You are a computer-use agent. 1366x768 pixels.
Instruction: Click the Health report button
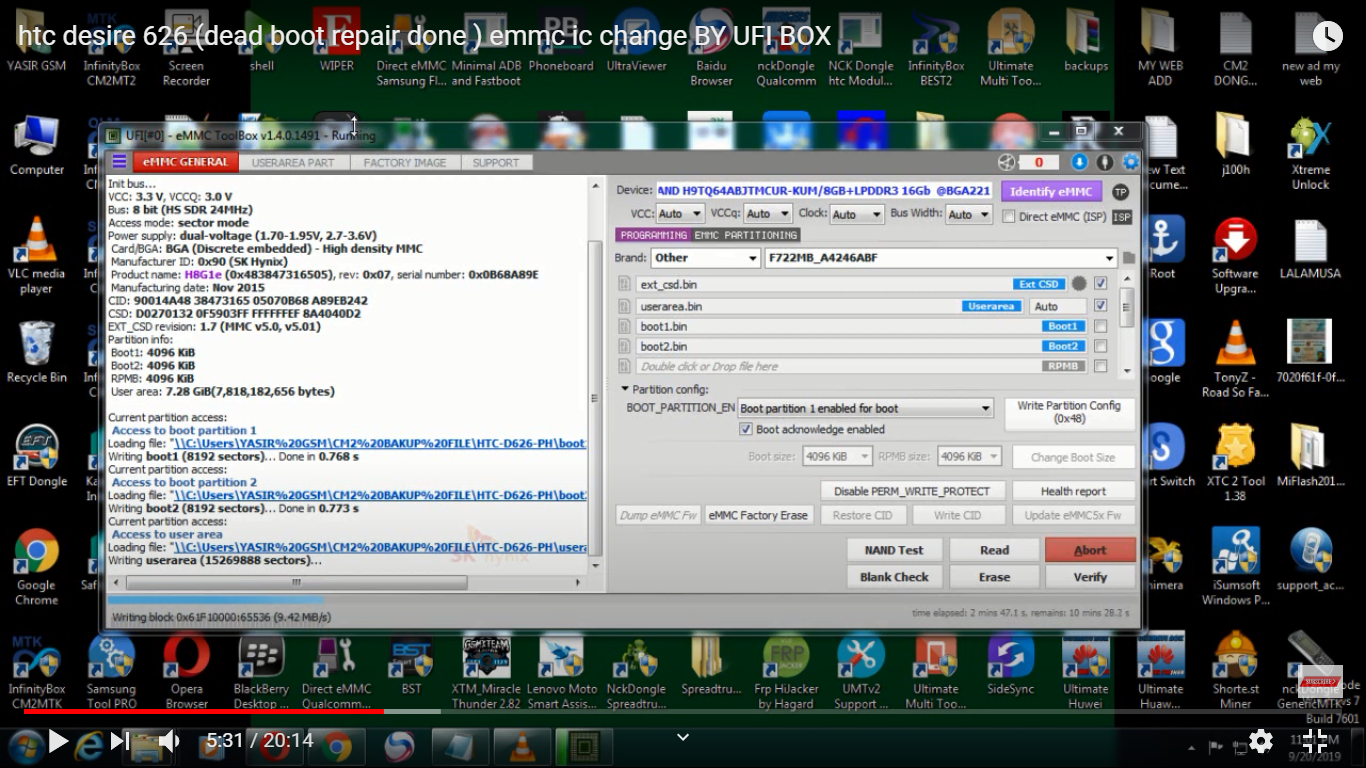pyautogui.click(x=1073, y=491)
